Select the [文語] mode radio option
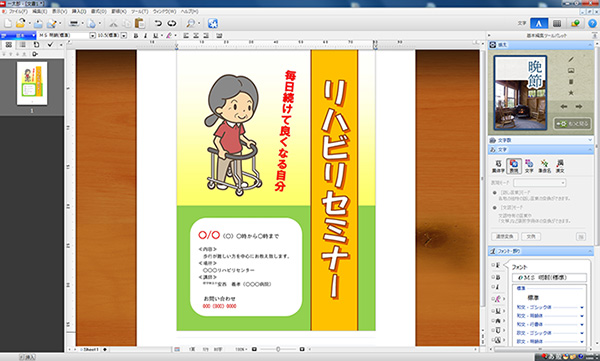The height and width of the screenshot is (361, 600). click(x=494, y=207)
